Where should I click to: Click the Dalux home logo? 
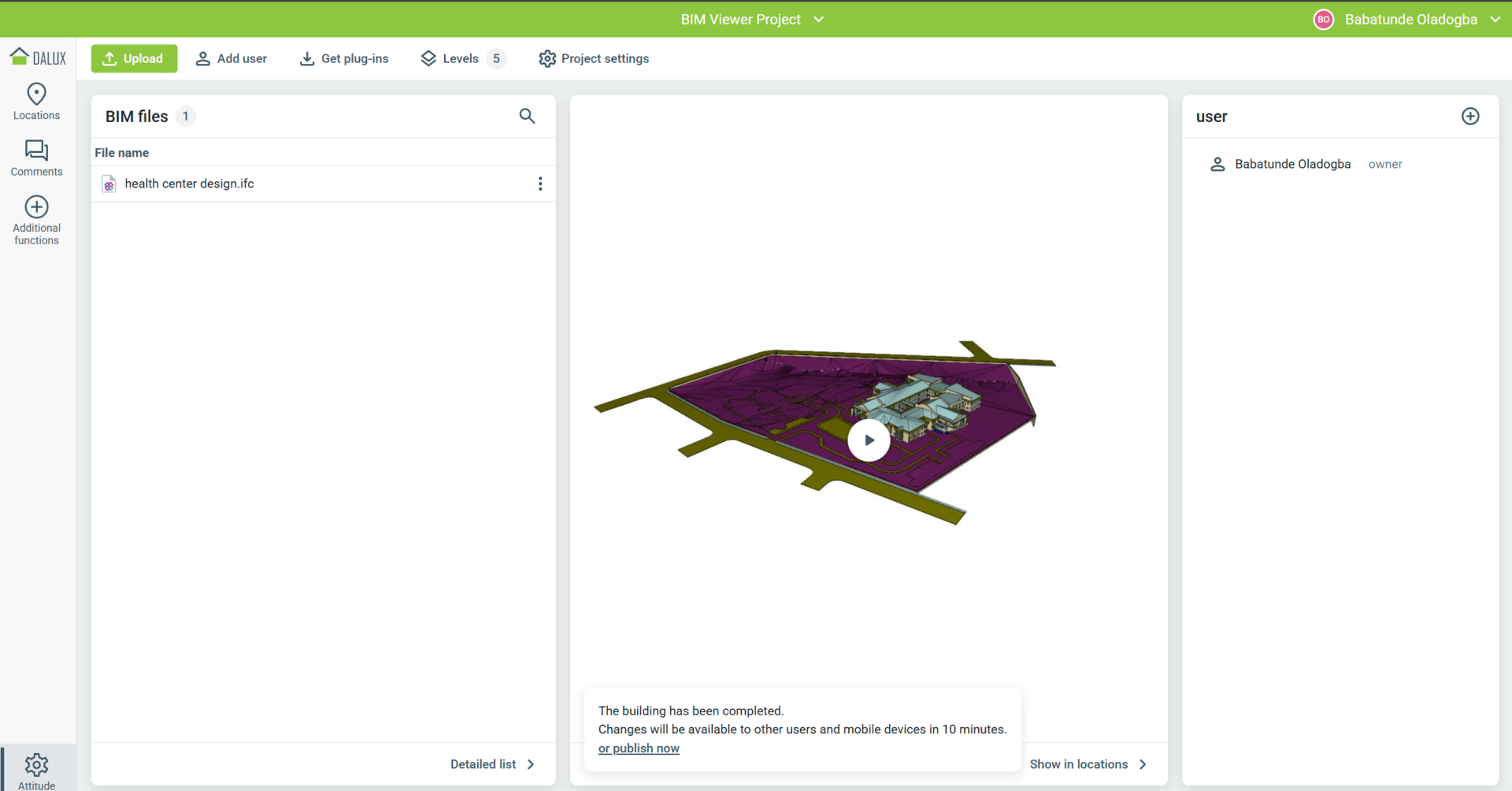click(x=38, y=58)
